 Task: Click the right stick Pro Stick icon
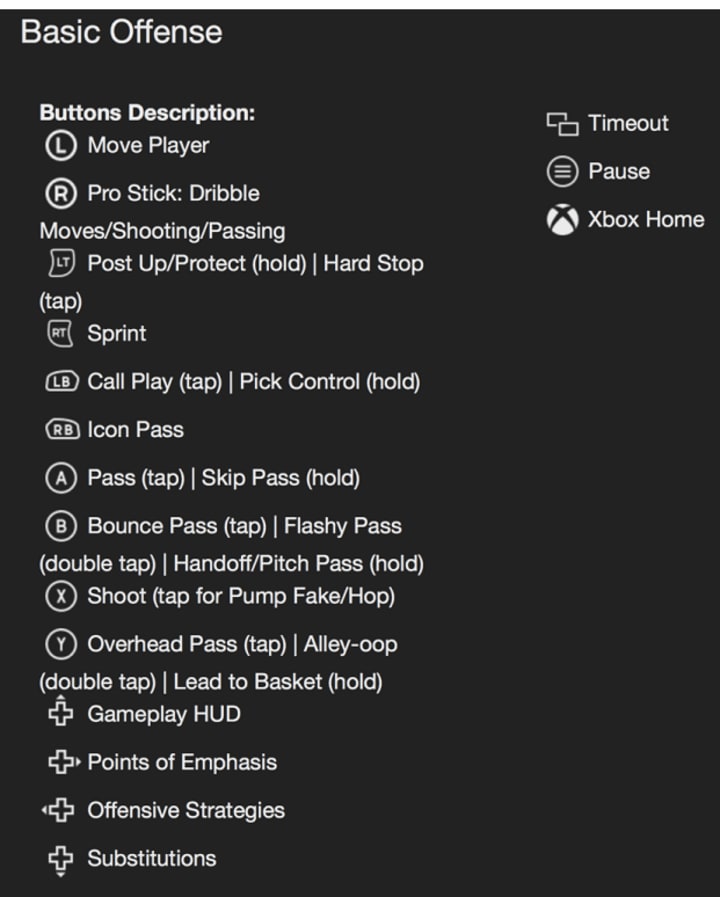click(x=61, y=193)
